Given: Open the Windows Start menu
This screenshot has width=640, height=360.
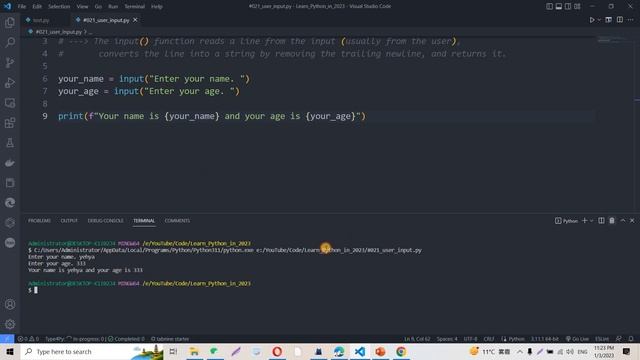Looking at the screenshot, I should coord(10,351).
